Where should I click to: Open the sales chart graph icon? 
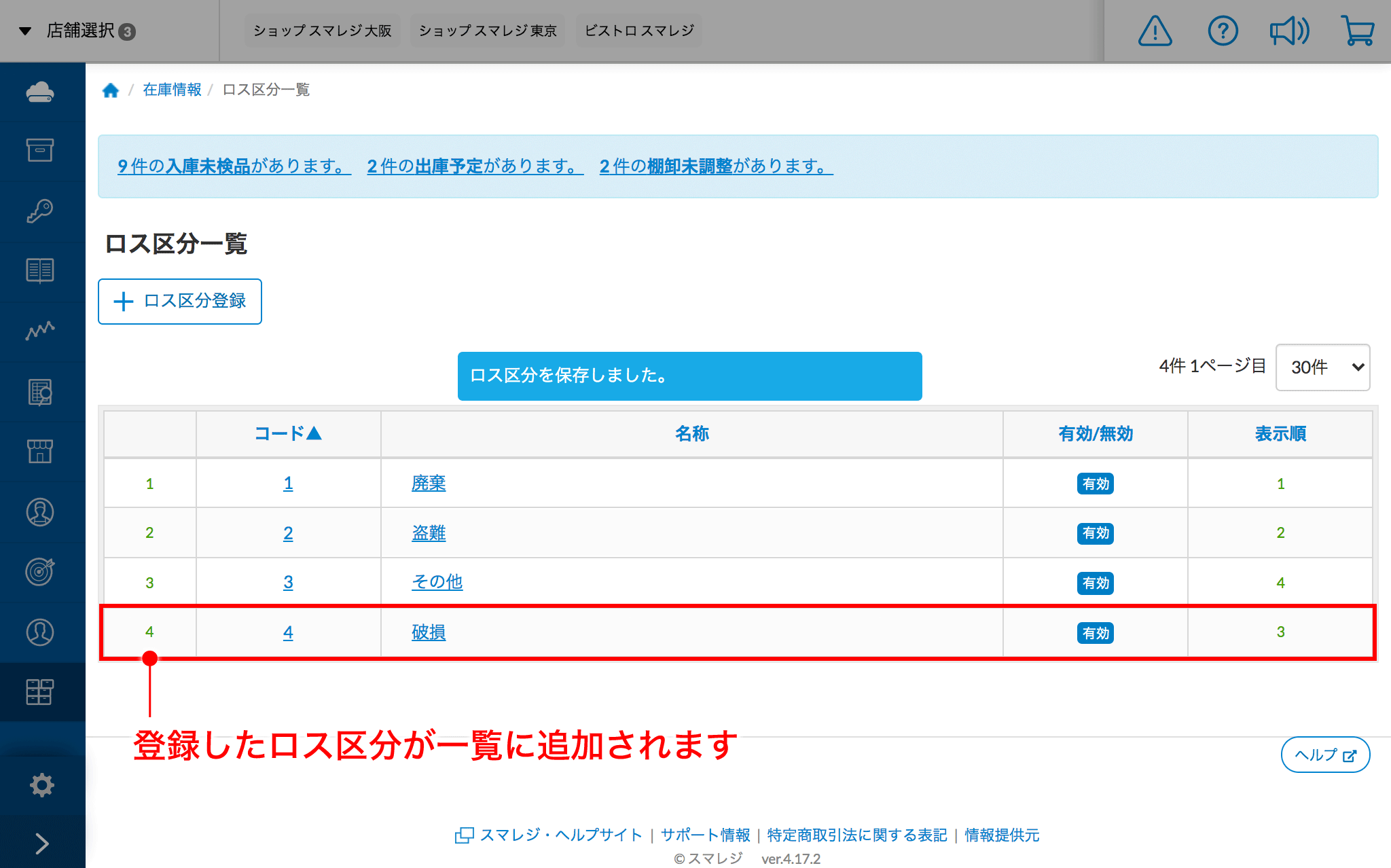(40, 331)
